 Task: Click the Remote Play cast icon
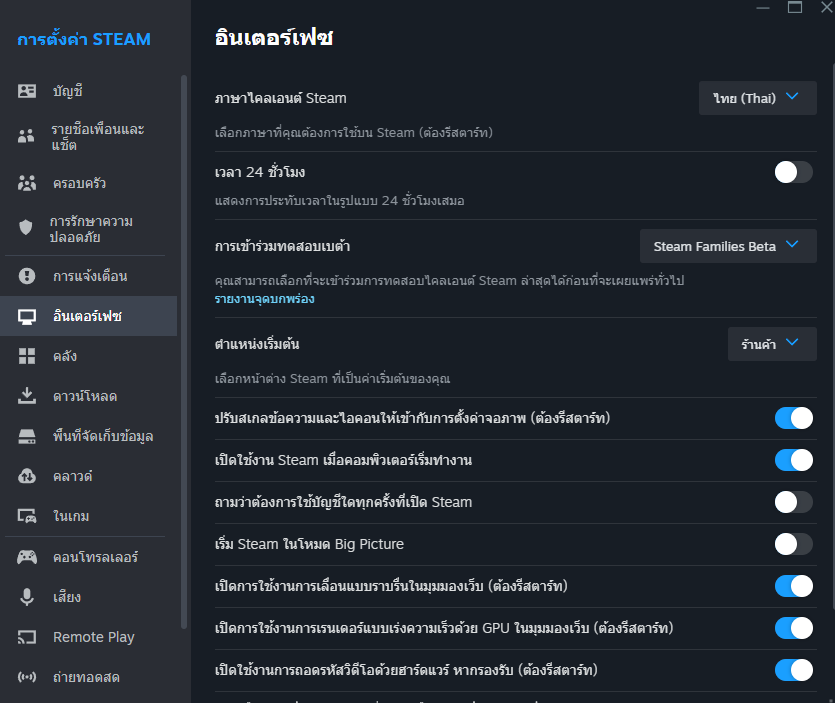click(x=27, y=637)
